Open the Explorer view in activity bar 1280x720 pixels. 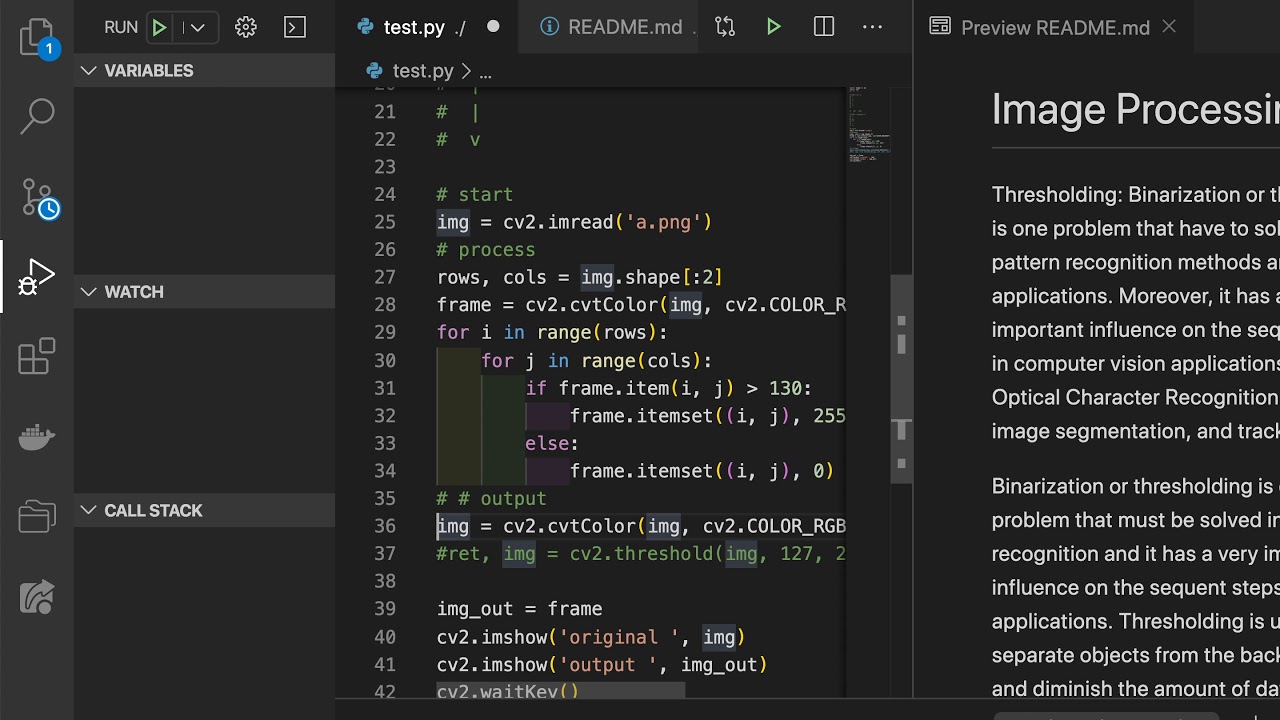(38, 38)
